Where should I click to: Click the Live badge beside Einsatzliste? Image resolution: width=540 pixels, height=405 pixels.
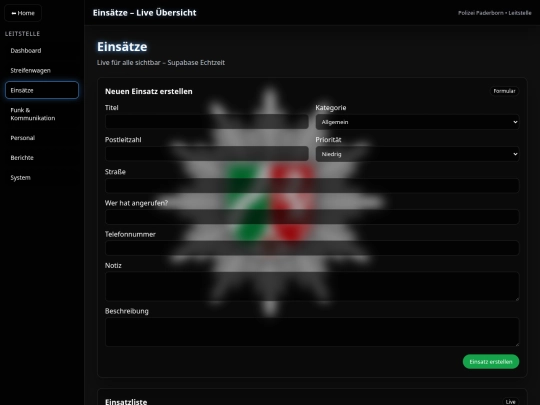510,402
